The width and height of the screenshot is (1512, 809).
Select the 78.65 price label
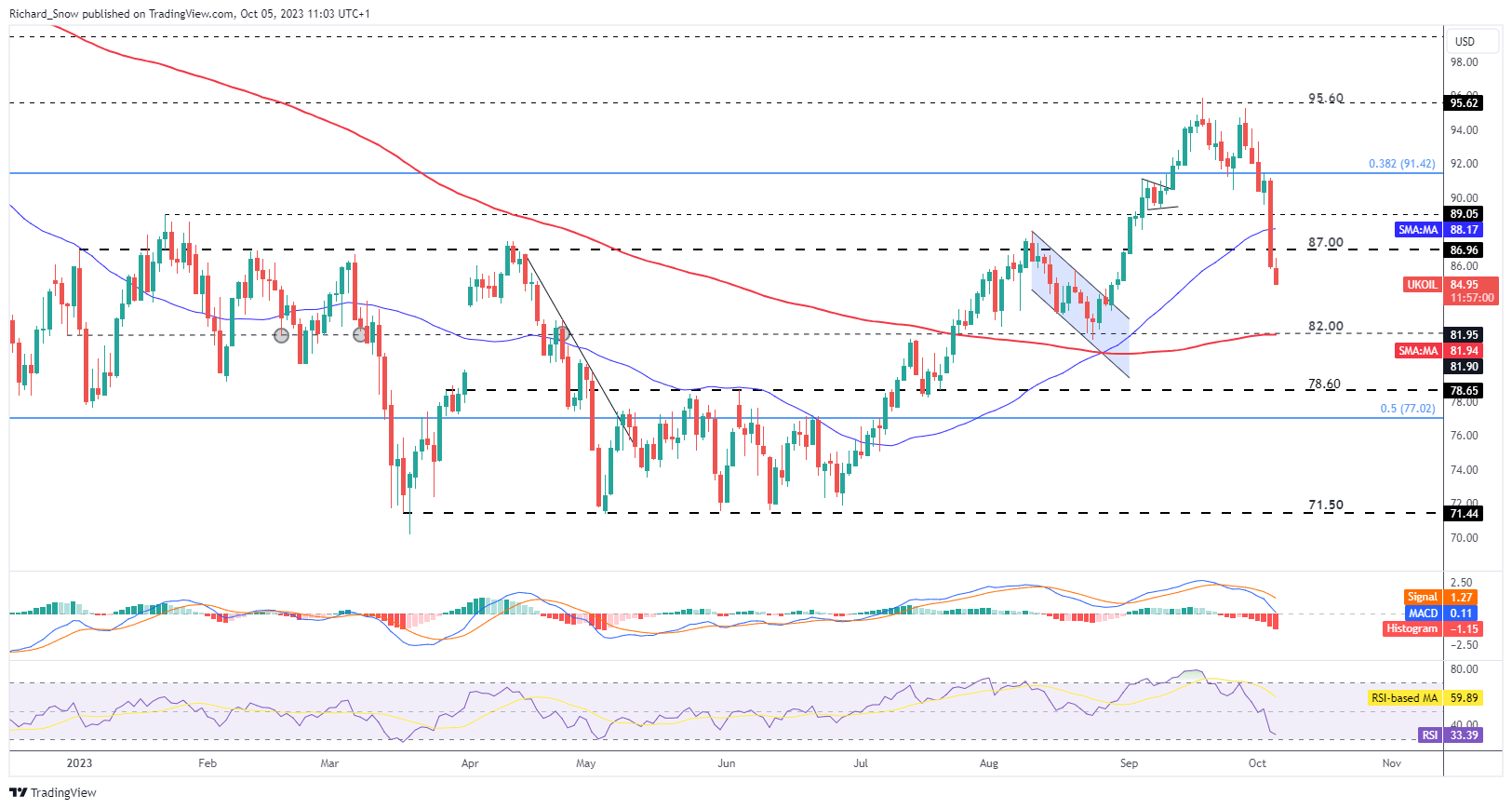[1465, 391]
